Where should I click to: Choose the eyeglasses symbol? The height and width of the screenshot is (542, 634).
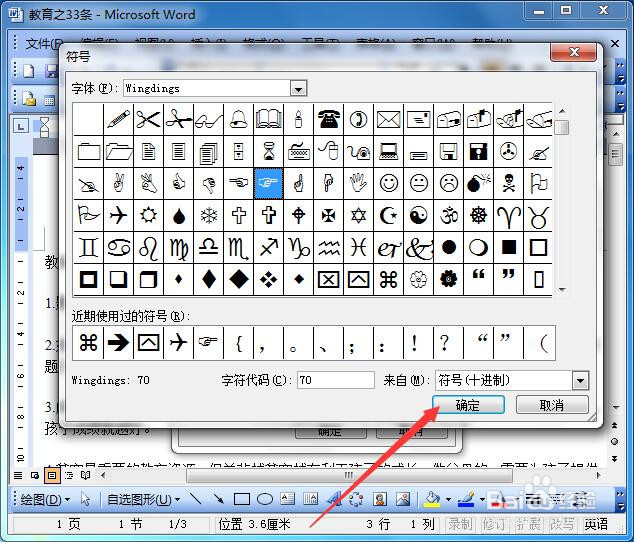coord(208,120)
